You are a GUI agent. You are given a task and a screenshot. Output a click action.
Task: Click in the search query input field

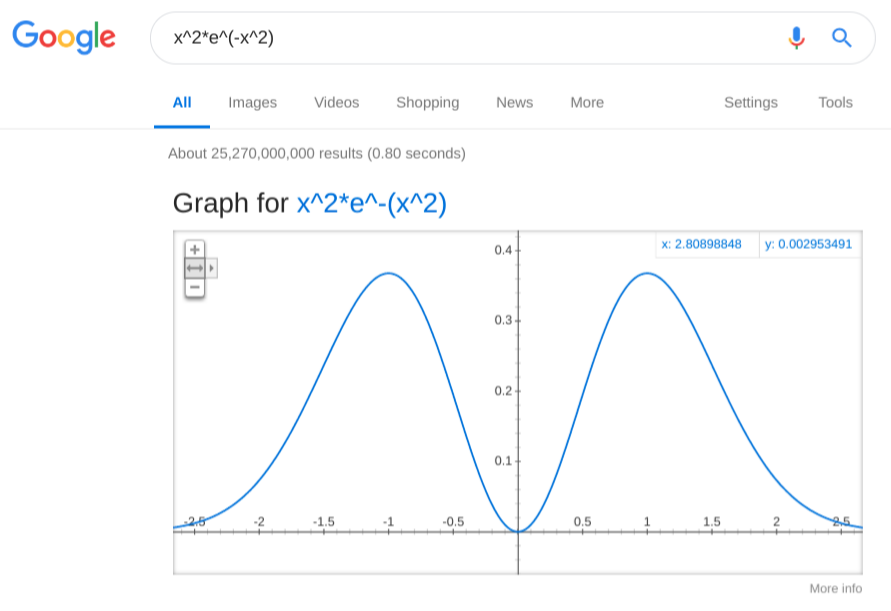(x=470, y=38)
